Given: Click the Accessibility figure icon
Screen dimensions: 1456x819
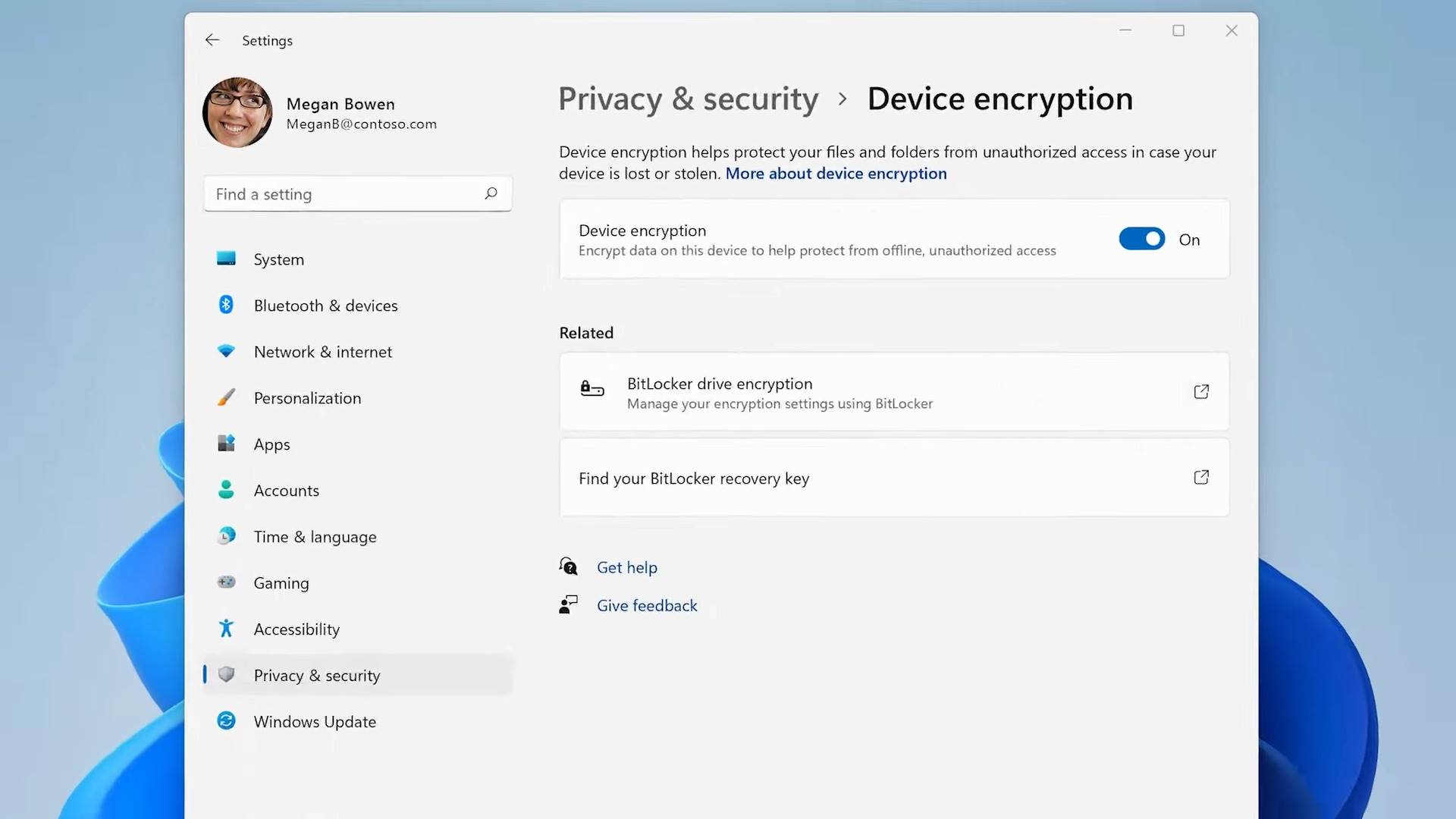Looking at the screenshot, I should coord(226,629).
